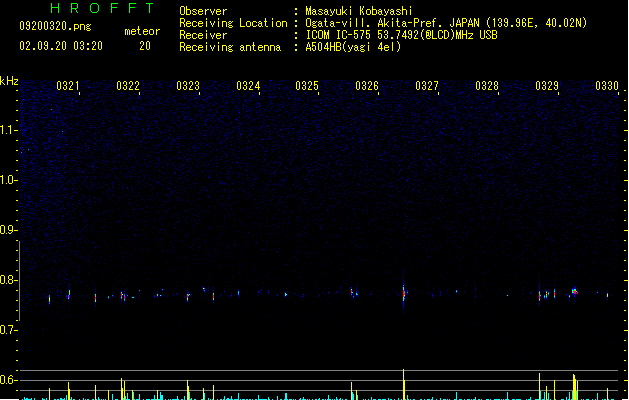Select the A504HB(yagi 4el) antenna text
This screenshot has width=629, height=400.
tap(353, 47)
